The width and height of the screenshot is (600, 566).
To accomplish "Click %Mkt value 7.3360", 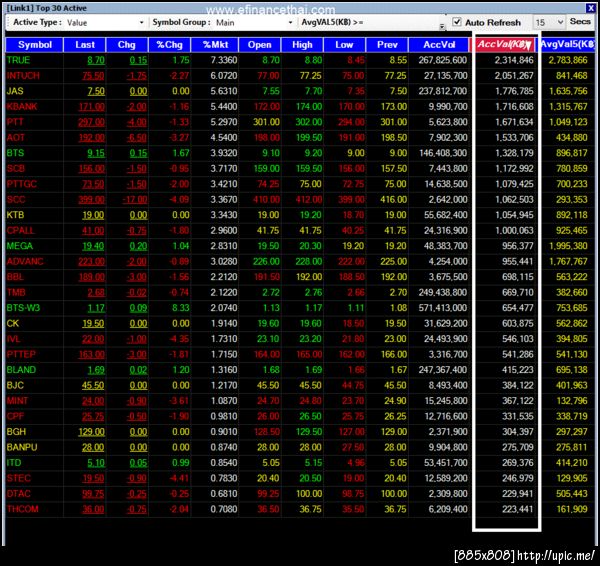I will pos(224,60).
